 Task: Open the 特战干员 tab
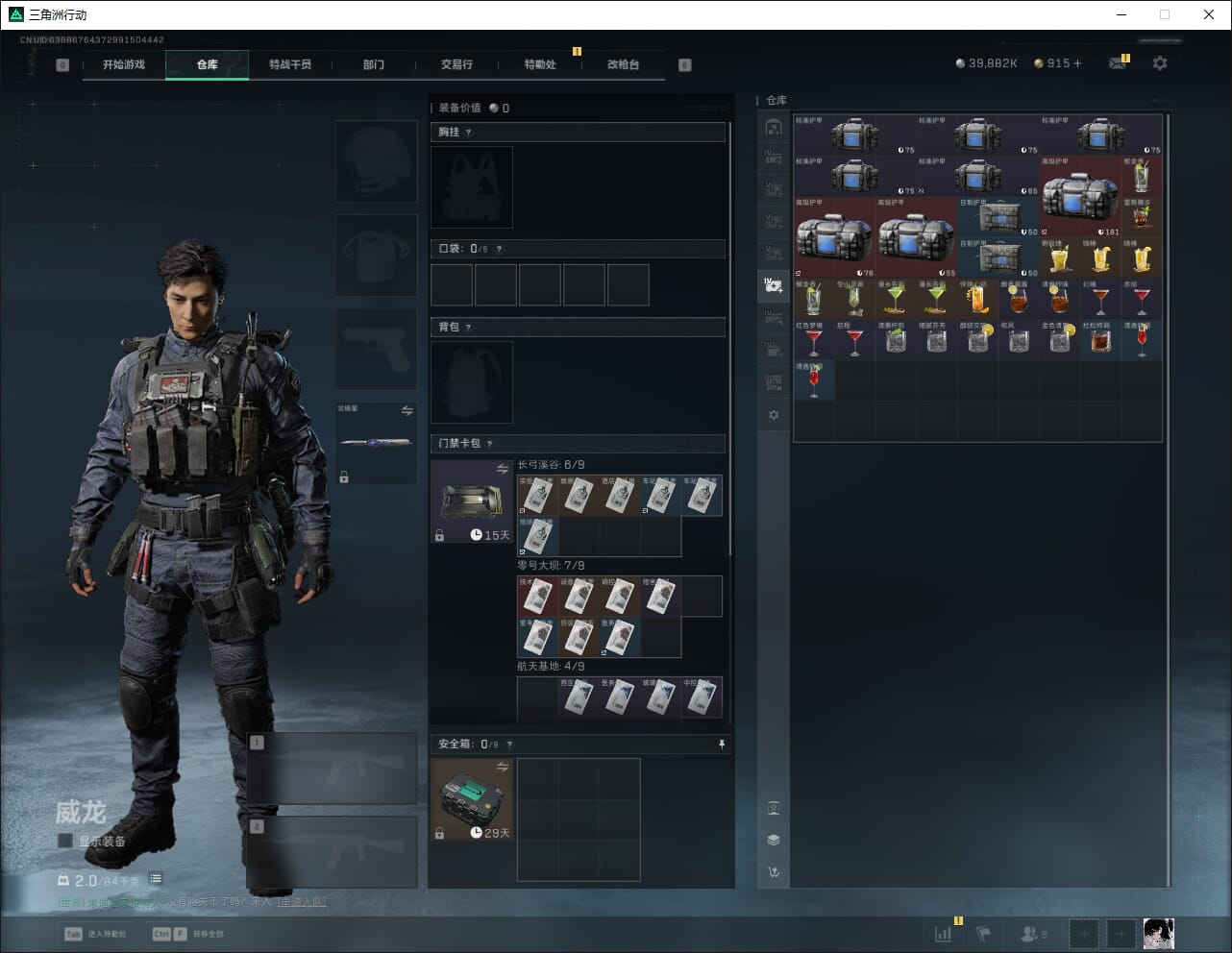(290, 64)
